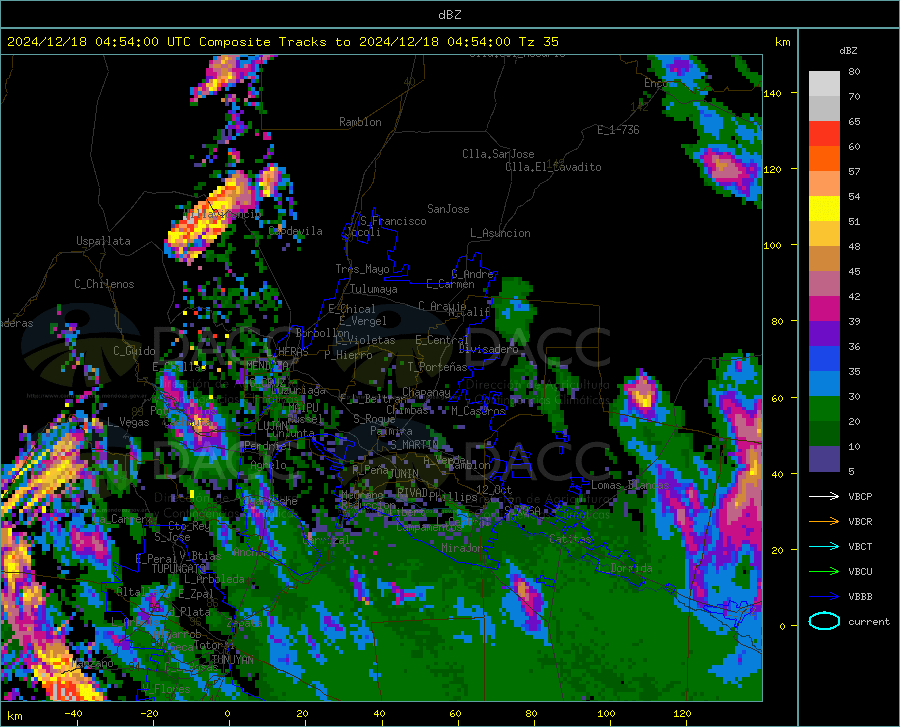This screenshot has width=900, height=727.
Task: Click the white VBCP arrow in legend
Action: coord(824,496)
